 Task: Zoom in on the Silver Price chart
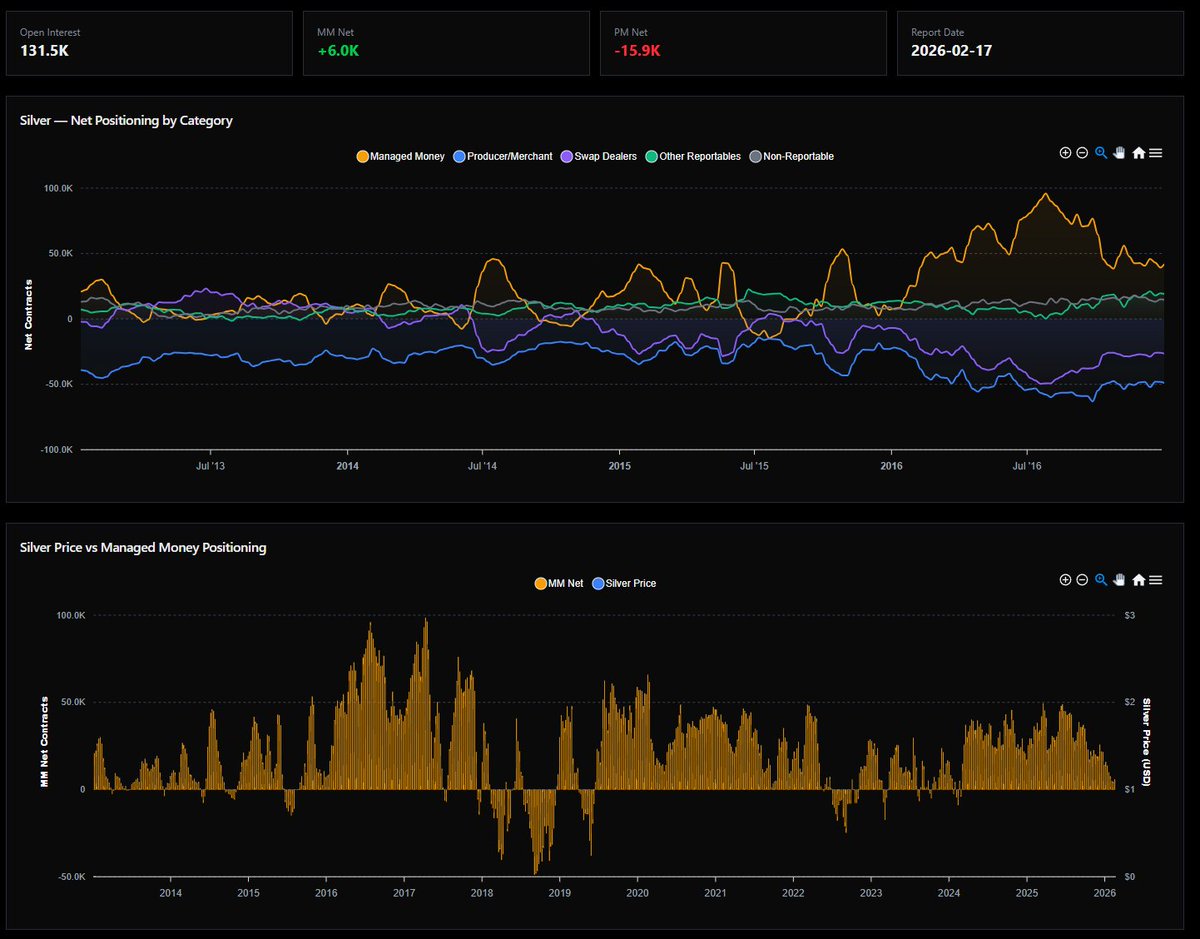coord(1065,579)
